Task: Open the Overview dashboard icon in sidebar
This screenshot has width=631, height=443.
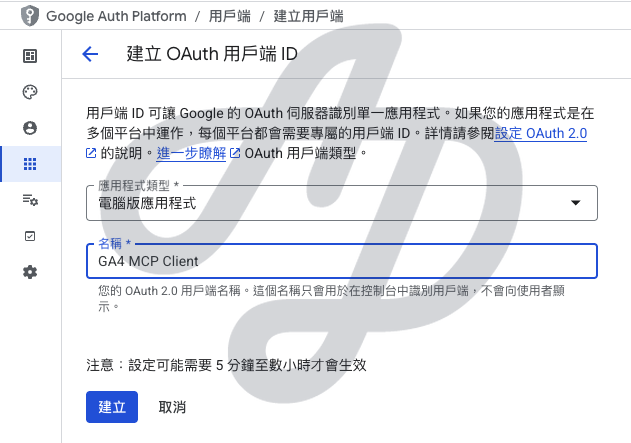Action: pos(30,56)
